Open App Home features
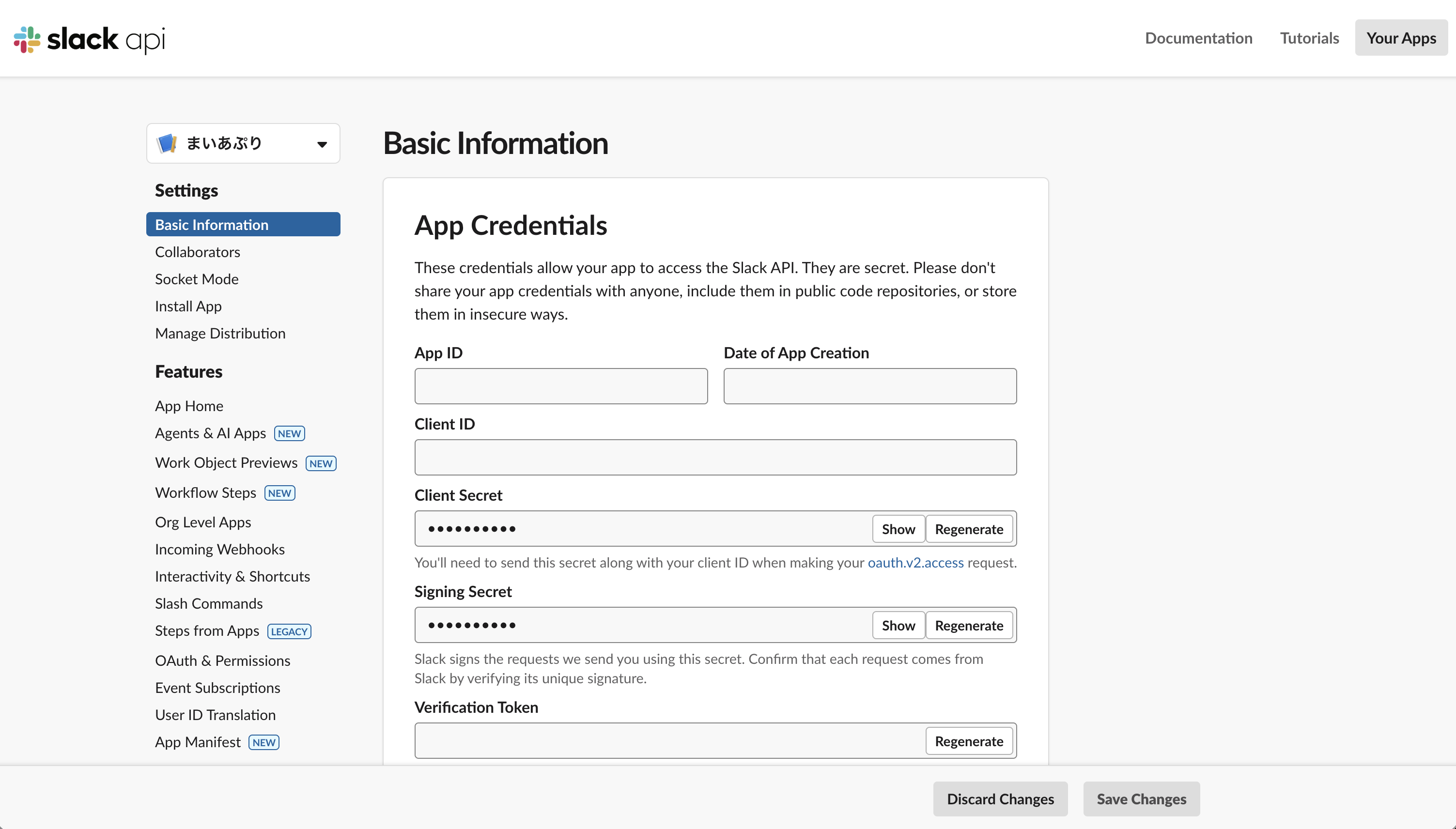The height and width of the screenshot is (829, 1456). click(188, 405)
